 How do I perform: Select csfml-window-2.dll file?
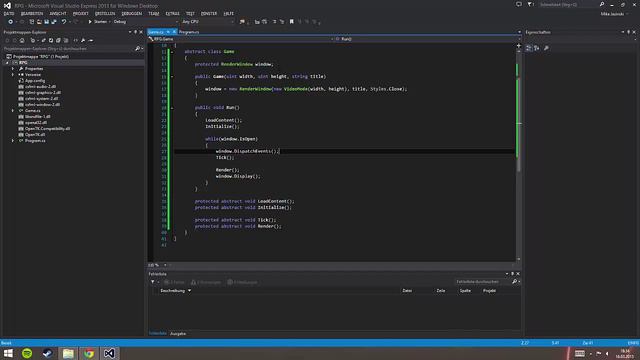(x=42, y=104)
